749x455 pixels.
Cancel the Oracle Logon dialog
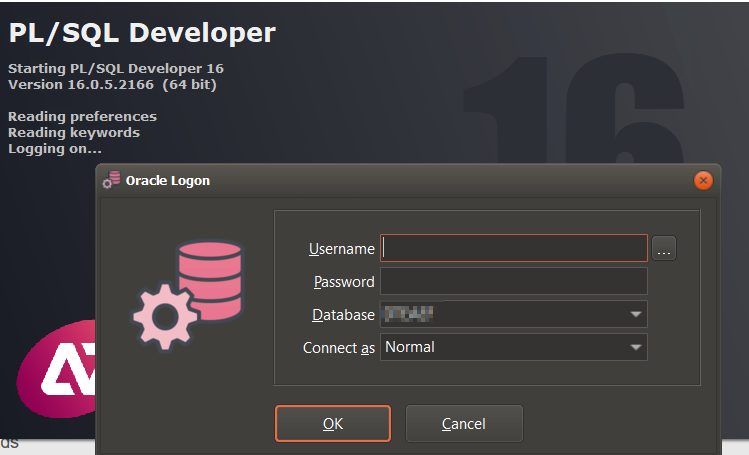tap(464, 423)
